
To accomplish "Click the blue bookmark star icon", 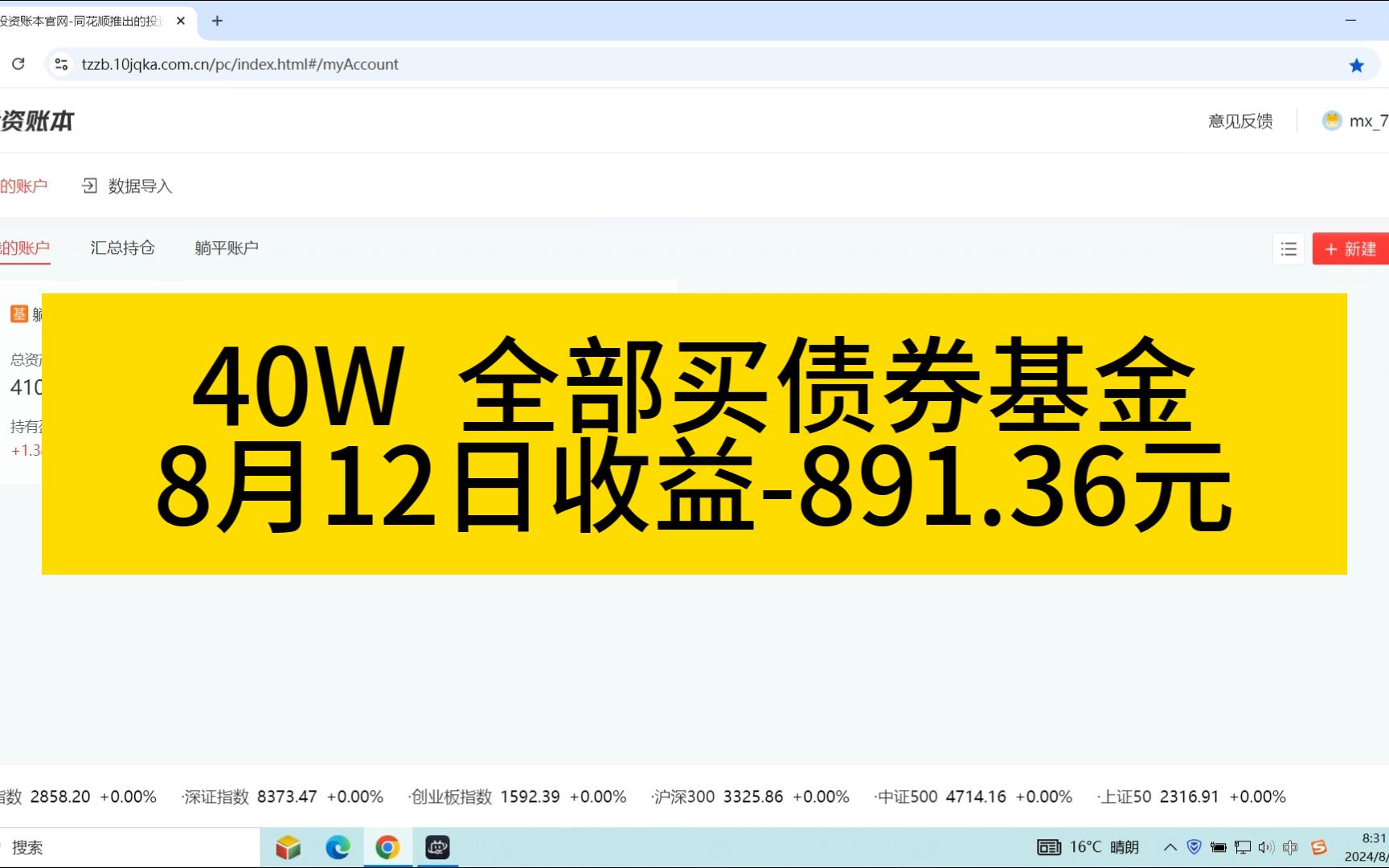I will click(x=1357, y=65).
